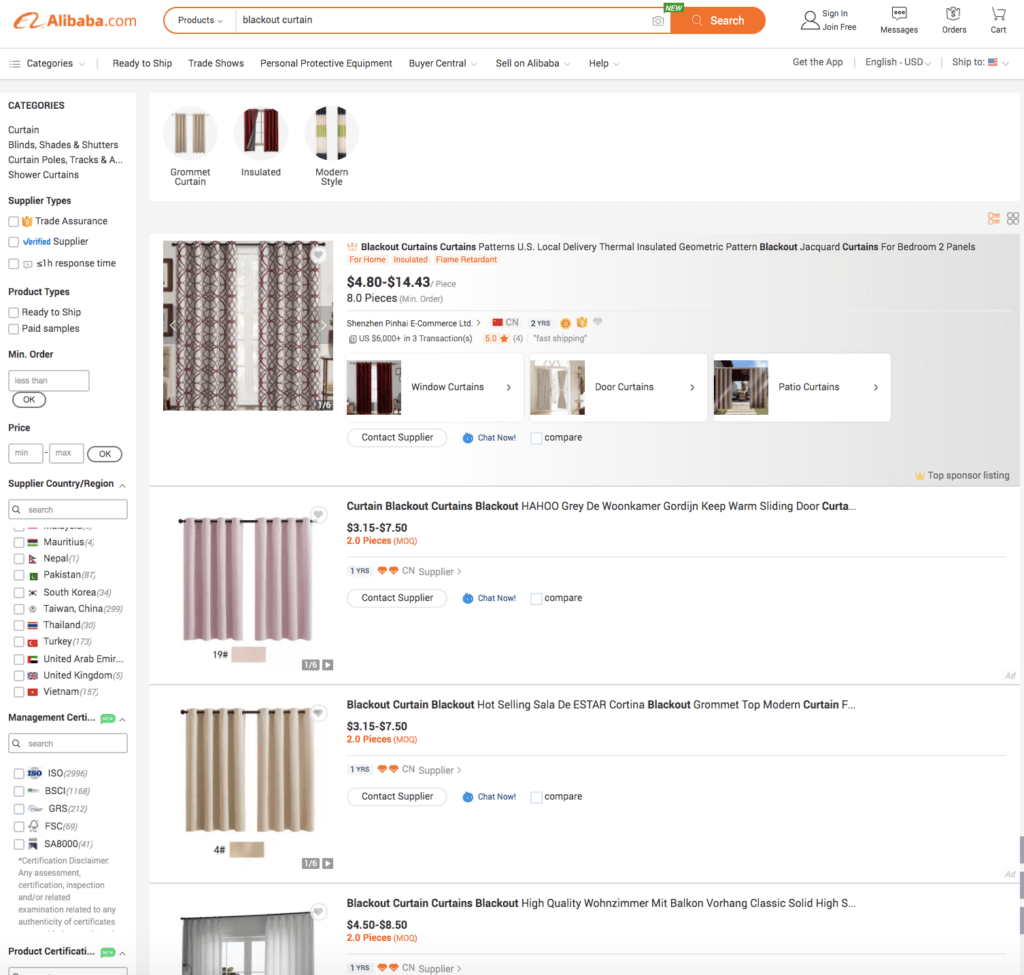This screenshot has width=1024, height=975.
Task: Favorite the HAHOO Grey curtain listing
Action: [x=318, y=515]
